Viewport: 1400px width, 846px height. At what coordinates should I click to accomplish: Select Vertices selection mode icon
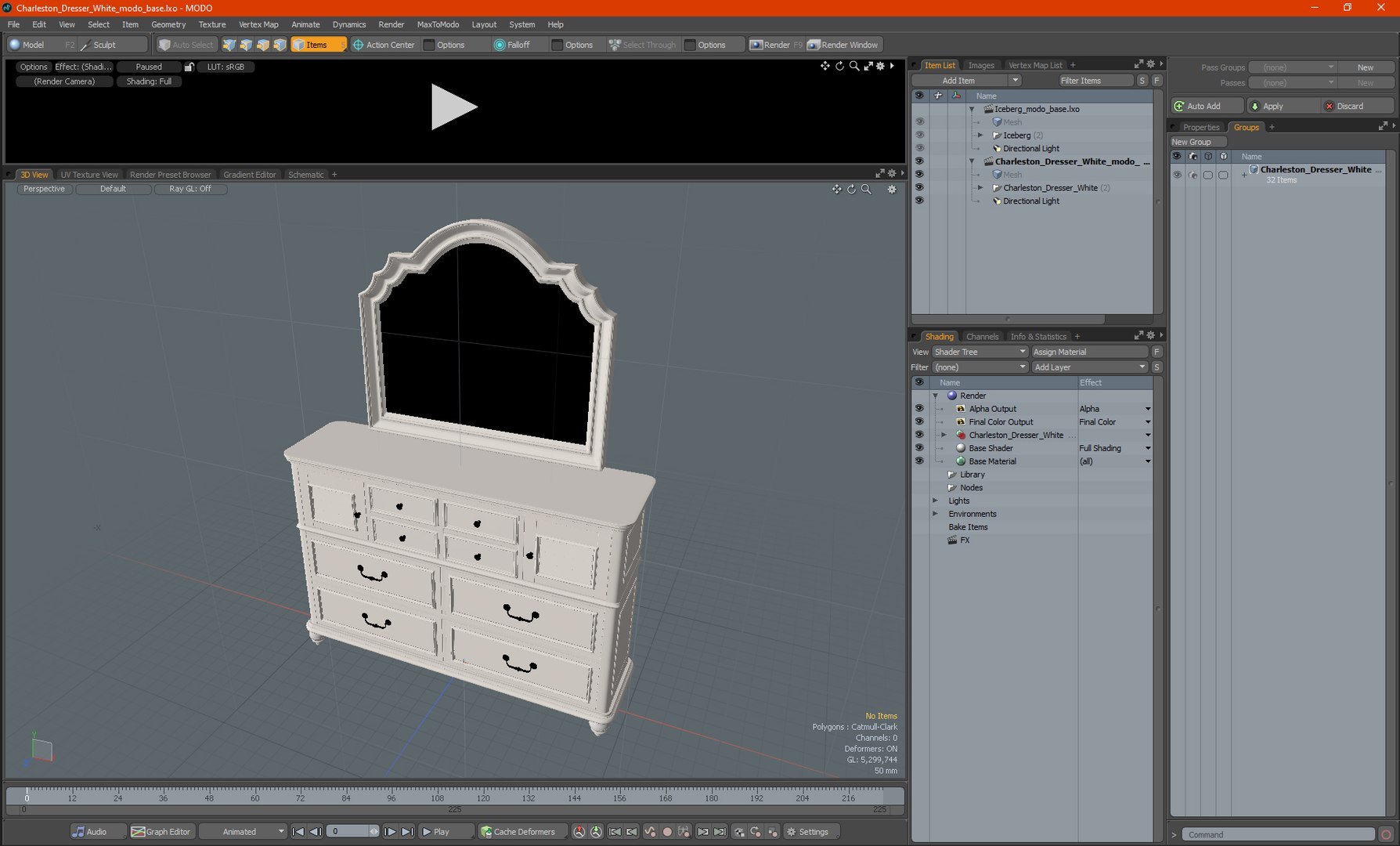(x=229, y=45)
